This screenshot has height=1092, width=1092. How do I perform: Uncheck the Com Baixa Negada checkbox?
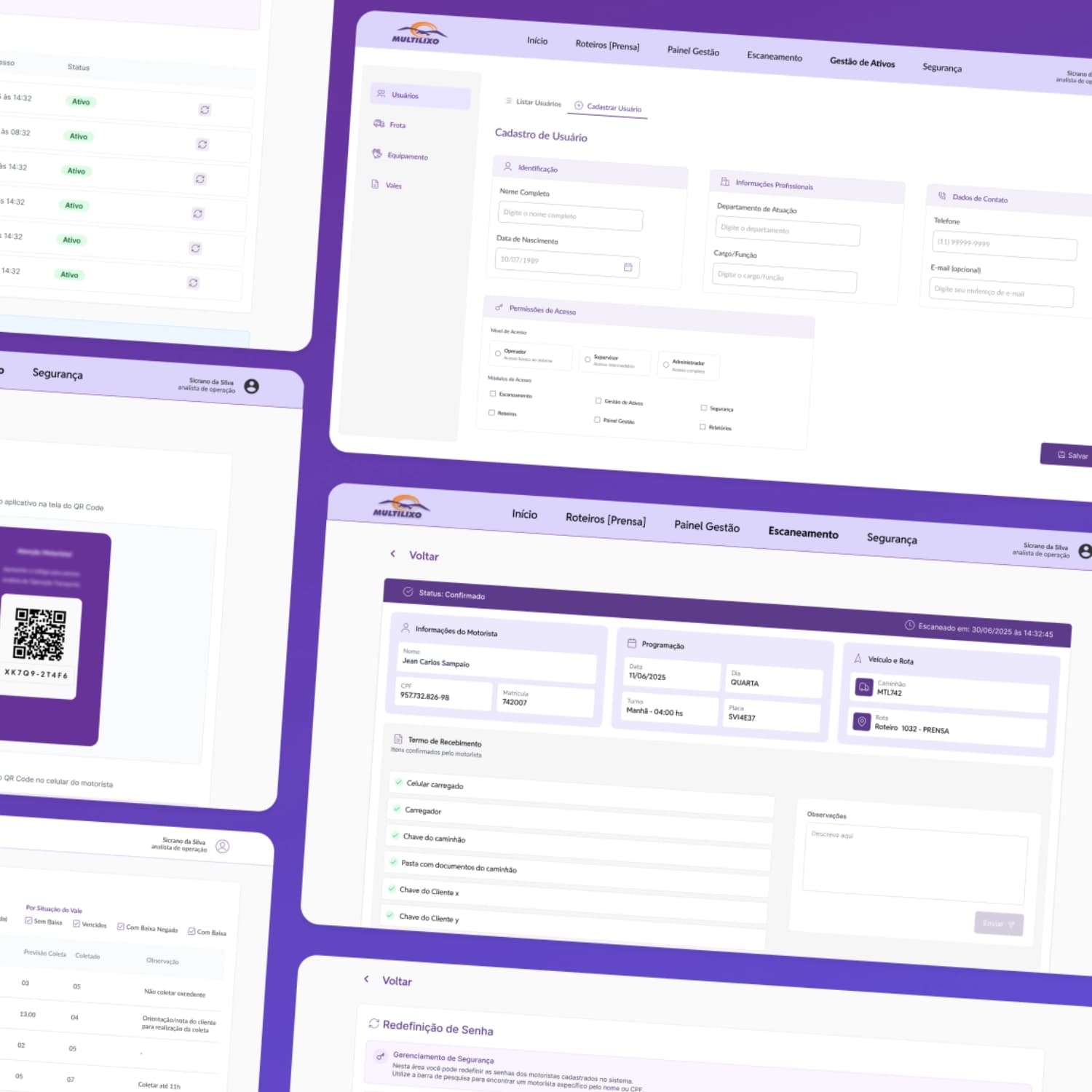point(121,927)
